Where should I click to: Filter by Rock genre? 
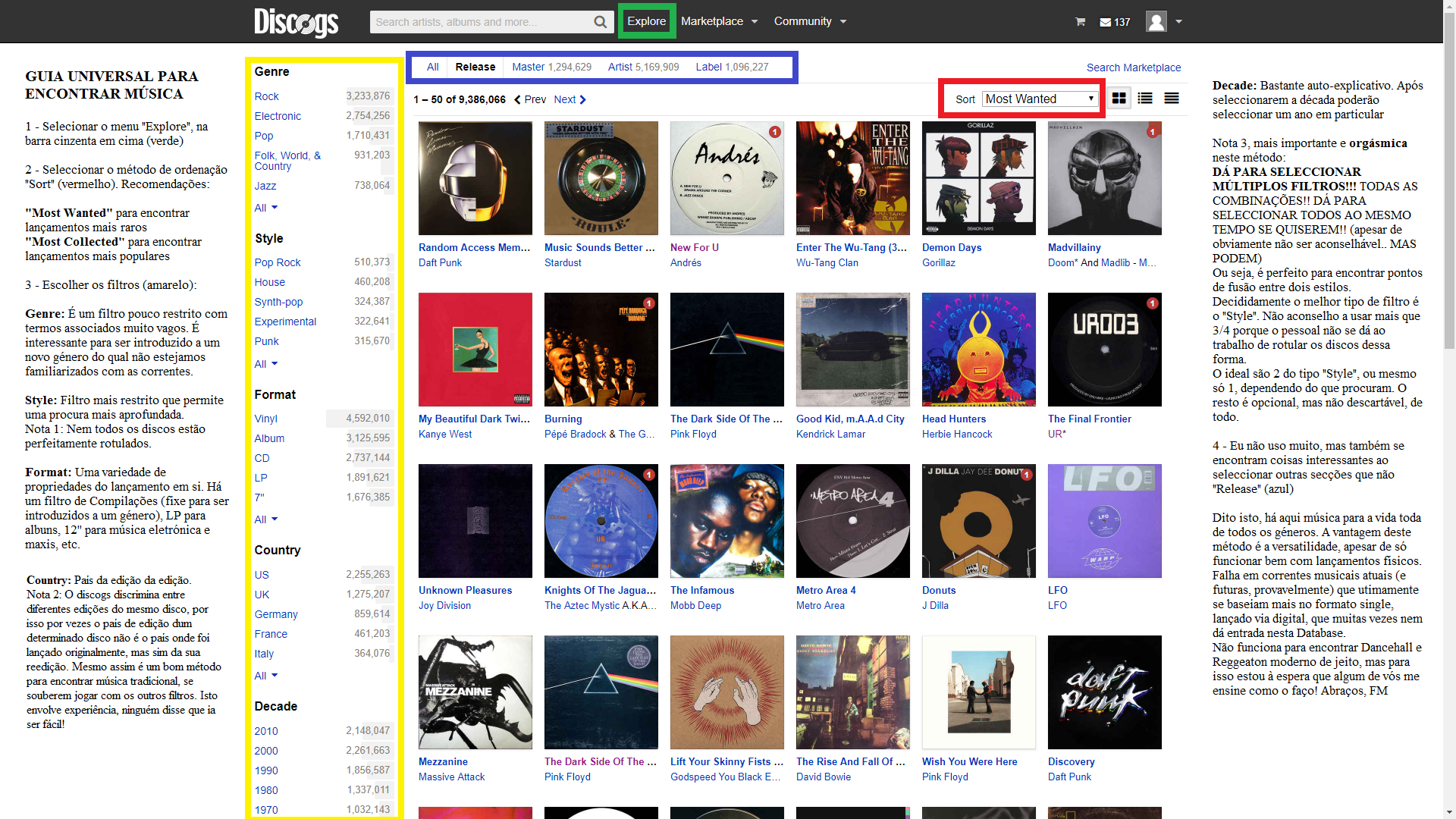click(266, 96)
